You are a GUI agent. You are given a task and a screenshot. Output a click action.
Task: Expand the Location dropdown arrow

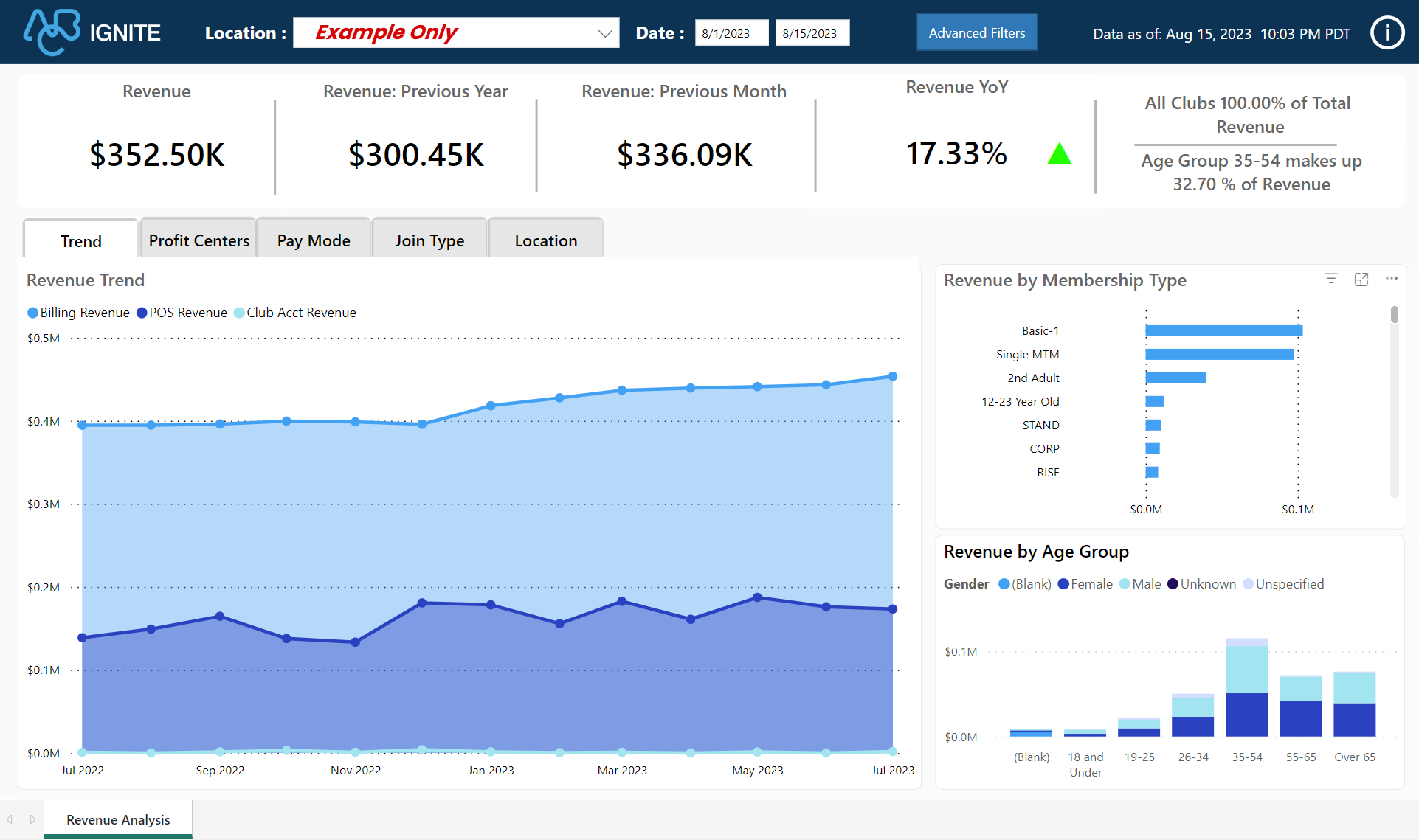coord(605,33)
